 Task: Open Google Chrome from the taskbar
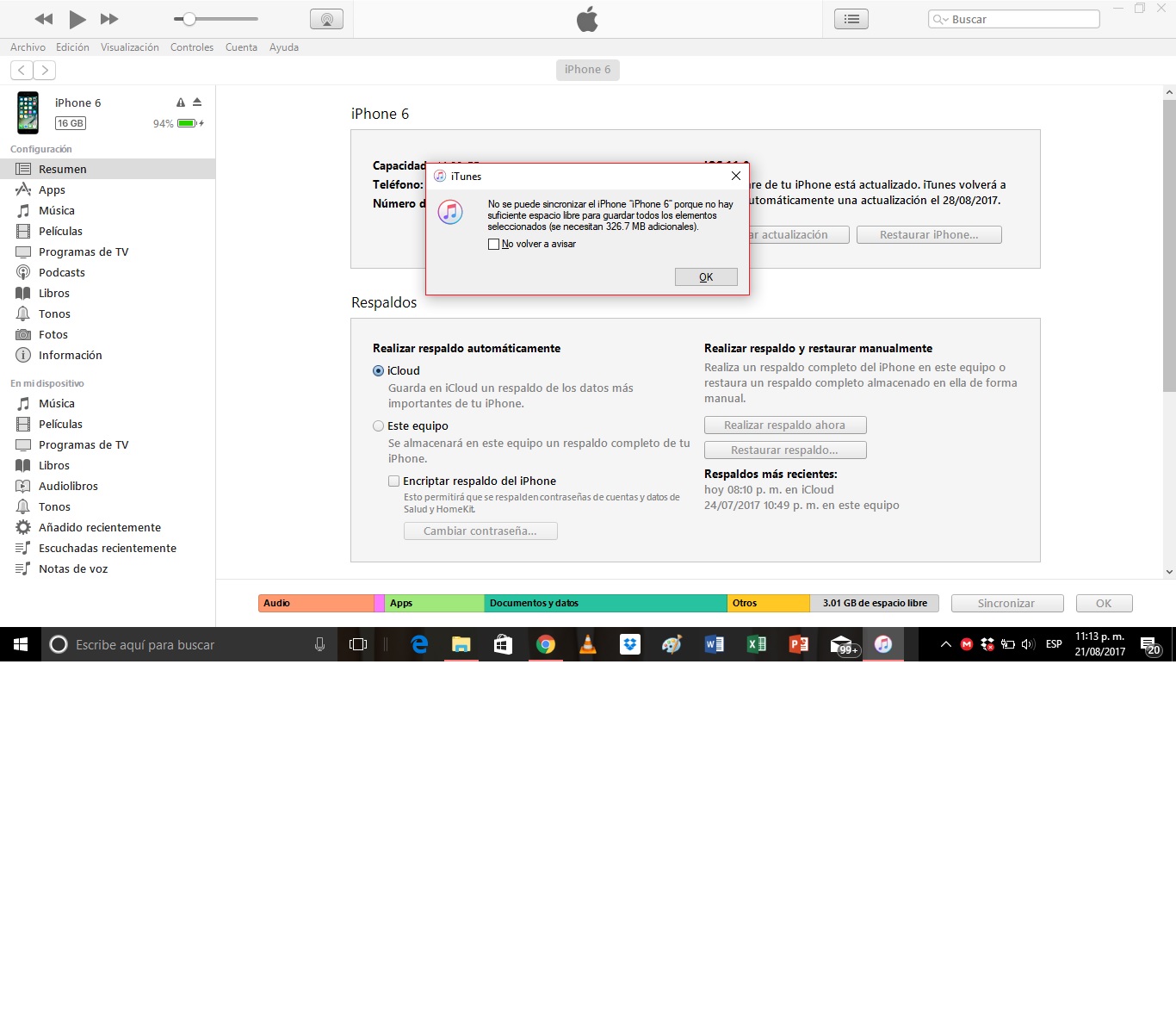[x=545, y=644]
